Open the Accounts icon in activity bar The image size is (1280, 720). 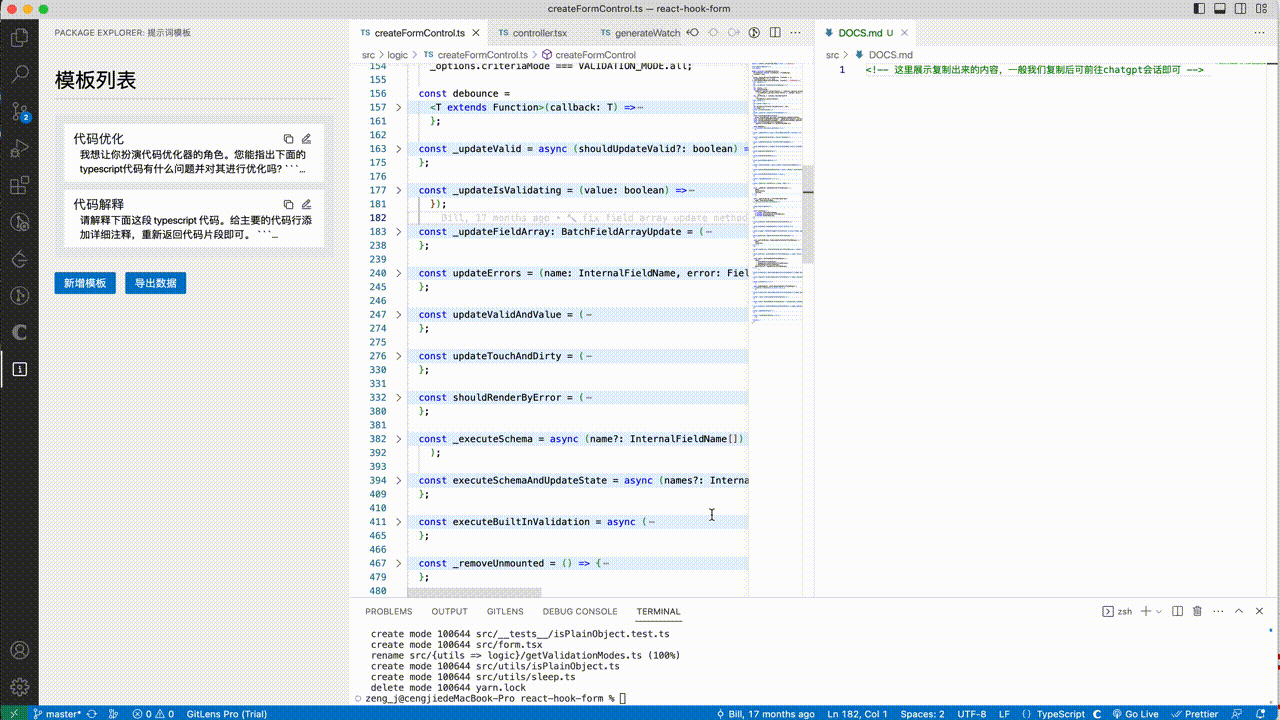pyautogui.click(x=19, y=650)
